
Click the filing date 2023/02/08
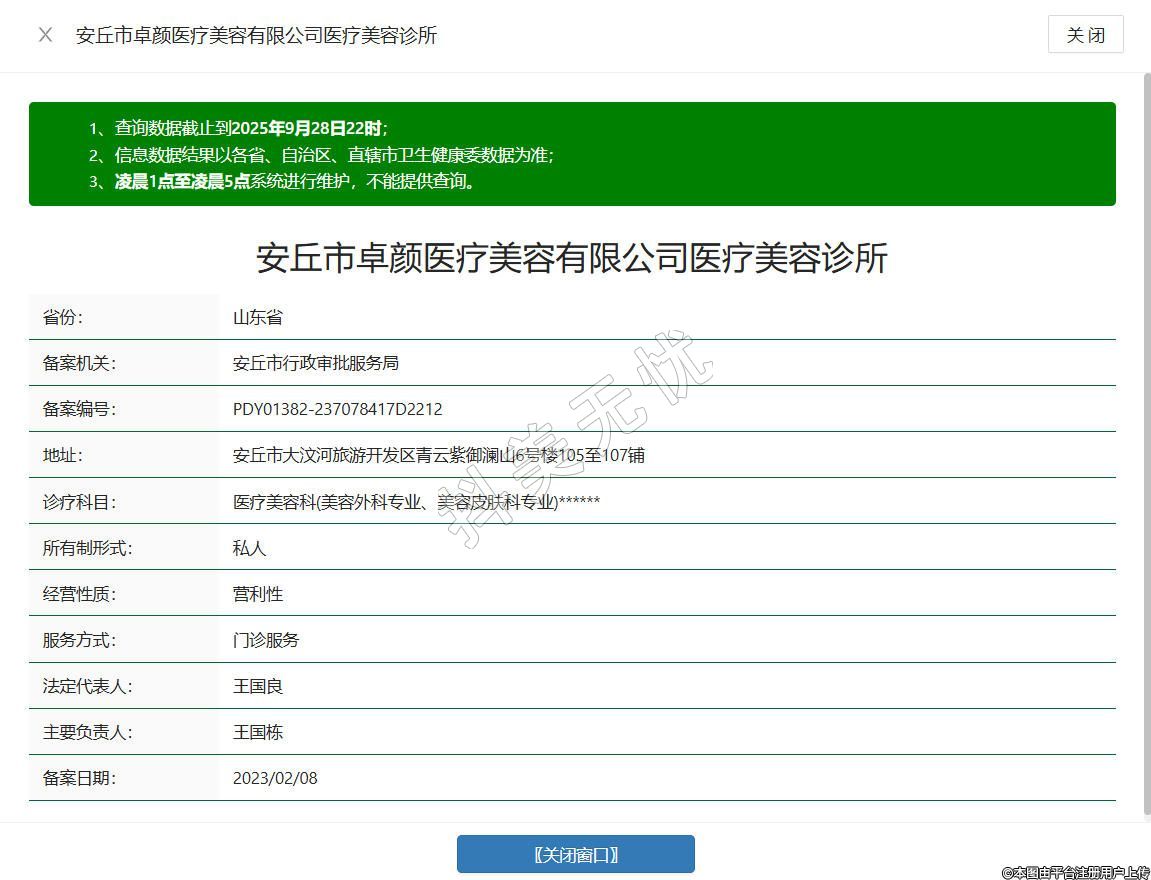pos(275,778)
